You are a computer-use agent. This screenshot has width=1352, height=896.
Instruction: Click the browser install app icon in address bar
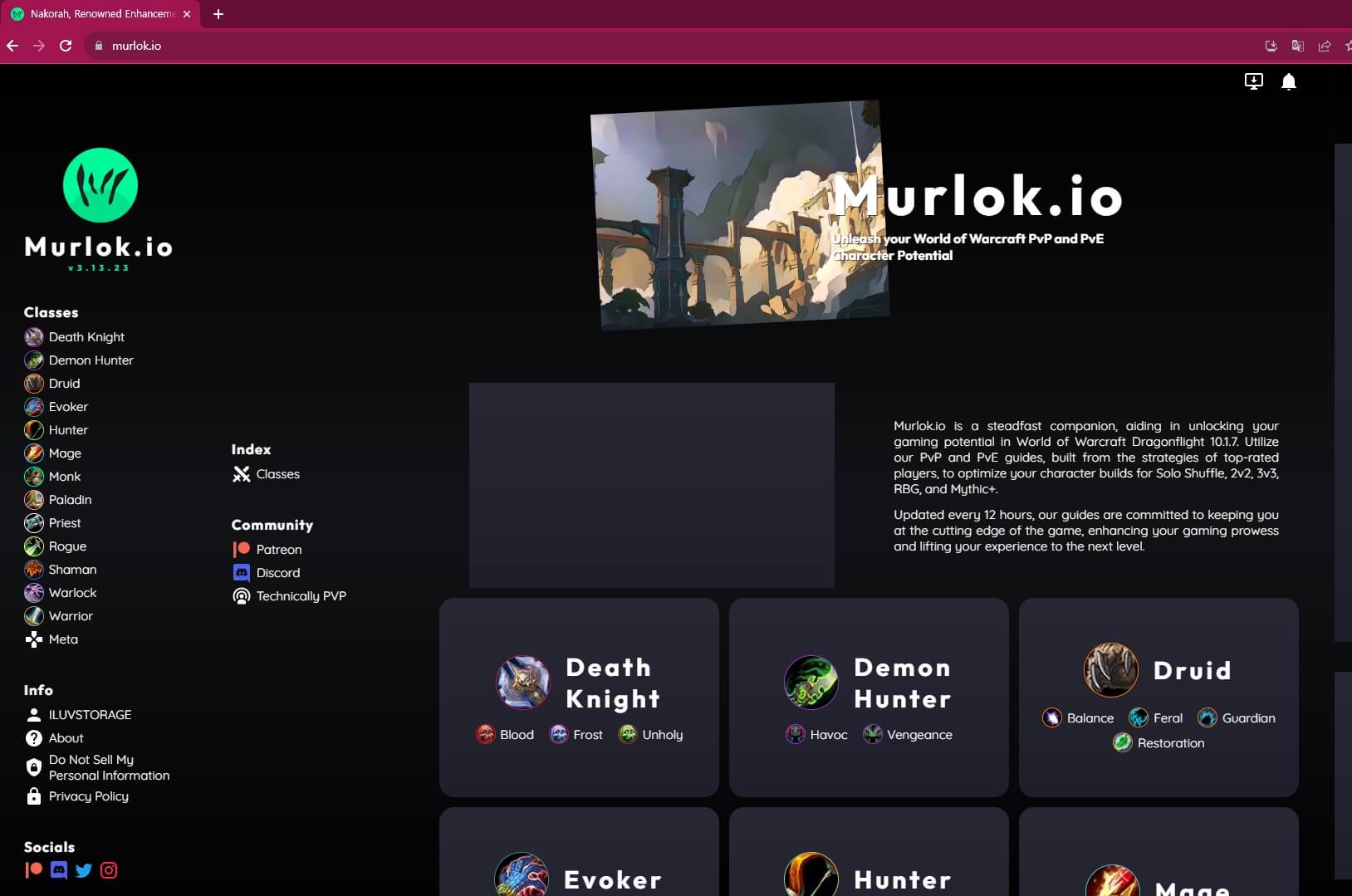pyautogui.click(x=1271, y=46)
